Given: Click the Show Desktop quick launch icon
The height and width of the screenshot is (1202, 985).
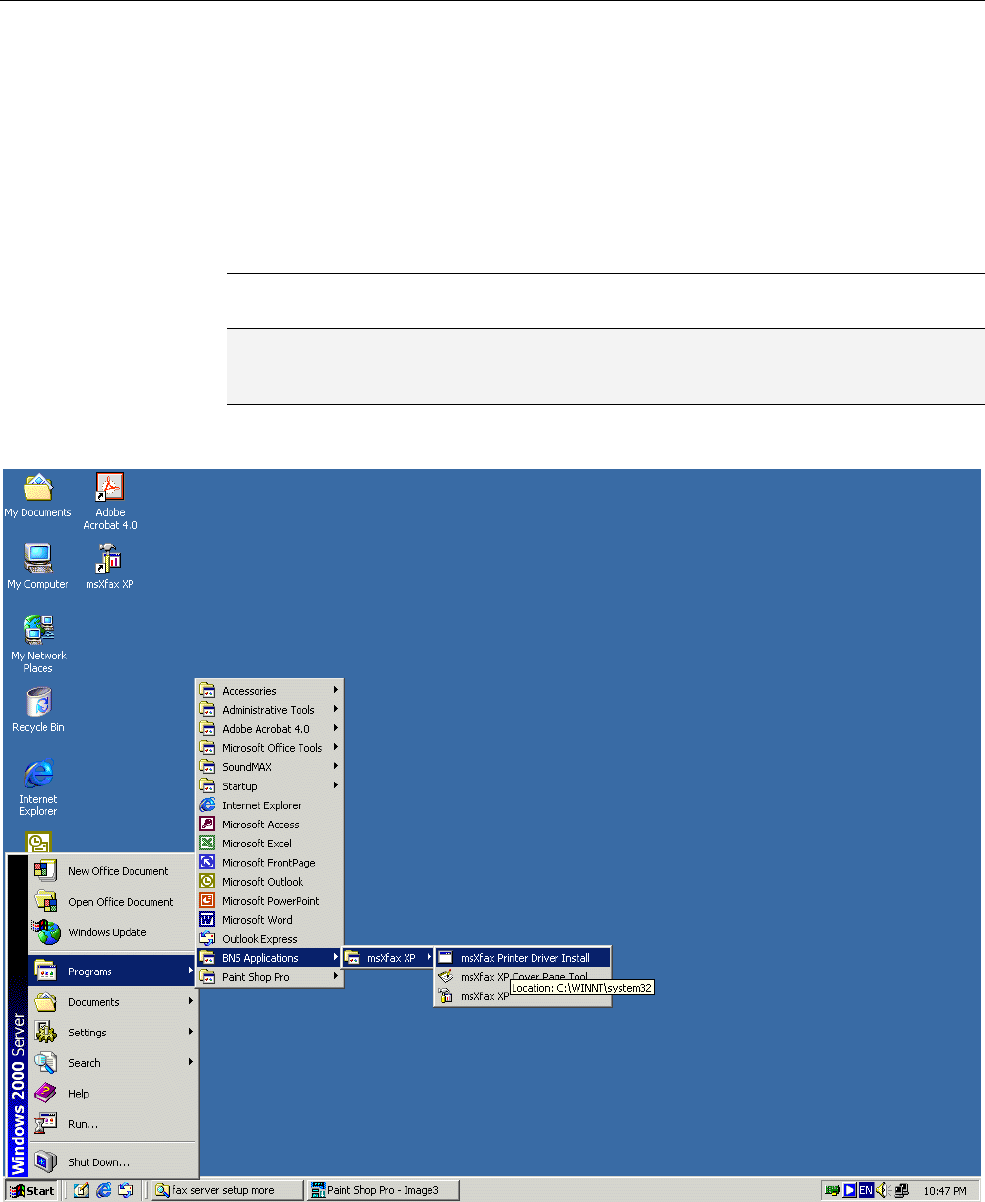Looking at the screenshot, I should click(x=81, y=1190).
